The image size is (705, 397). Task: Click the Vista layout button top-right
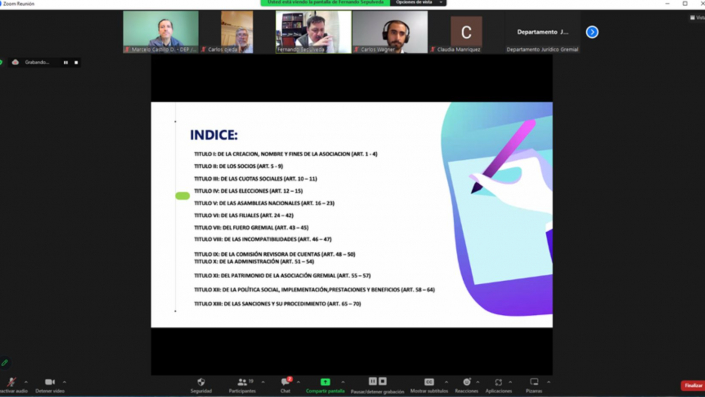[697, 18]
